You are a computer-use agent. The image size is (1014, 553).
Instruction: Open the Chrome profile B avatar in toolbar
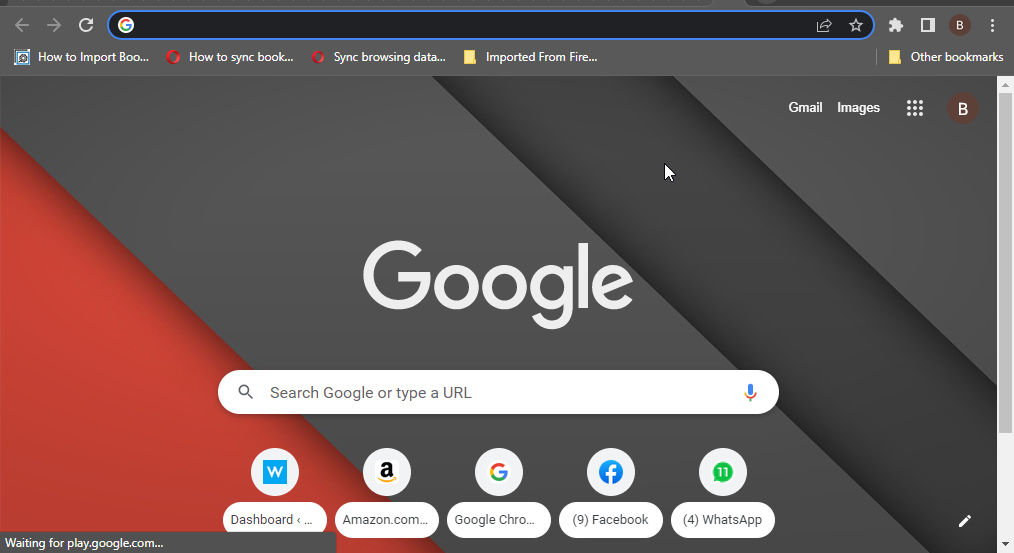pos(960,25)
